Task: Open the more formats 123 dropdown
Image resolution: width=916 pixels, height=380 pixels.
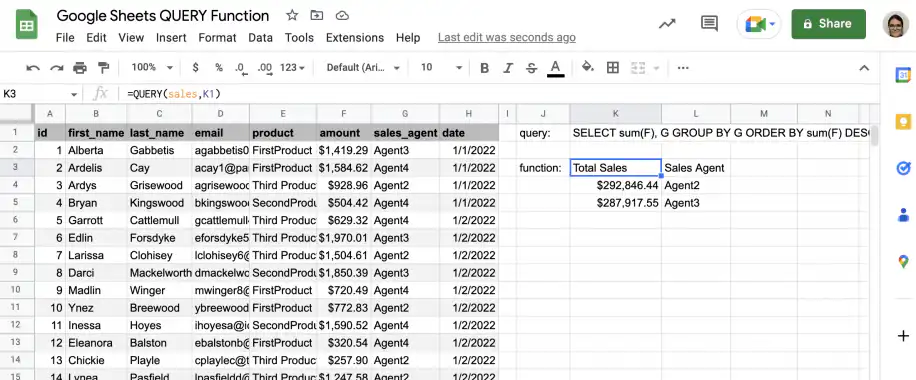Action: [x=293, y=68]
